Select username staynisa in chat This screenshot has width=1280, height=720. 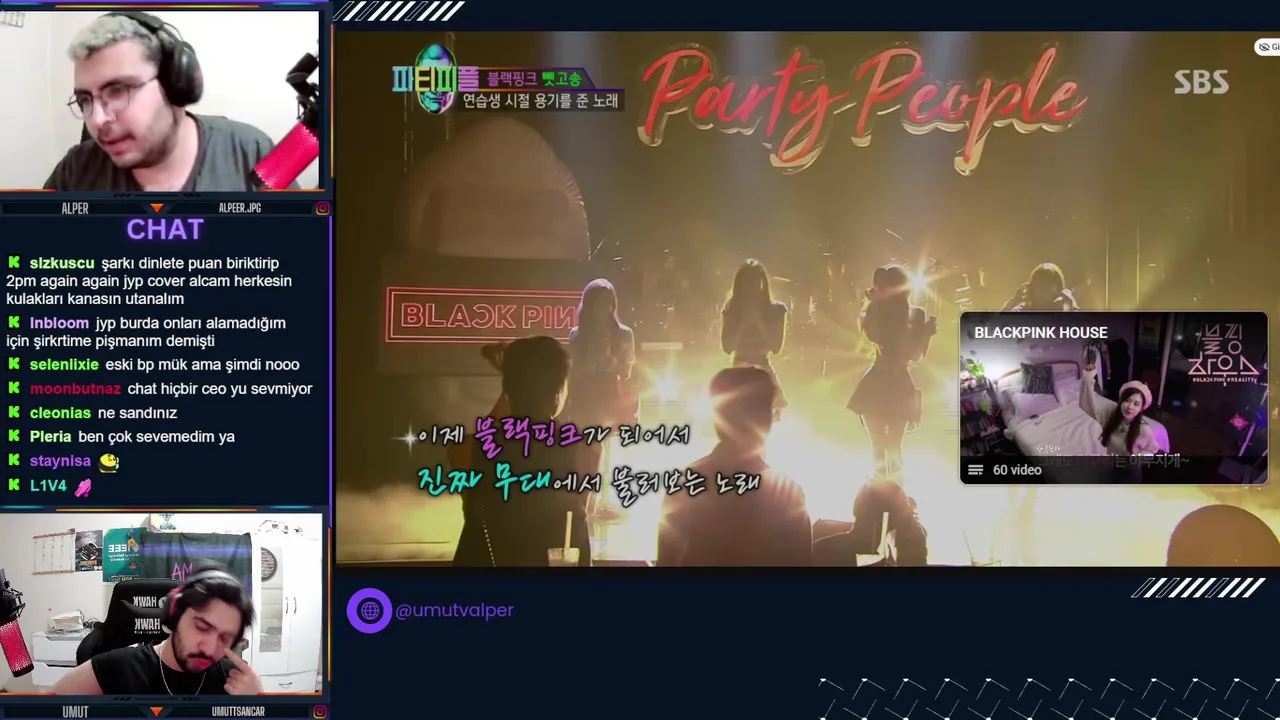60,461
